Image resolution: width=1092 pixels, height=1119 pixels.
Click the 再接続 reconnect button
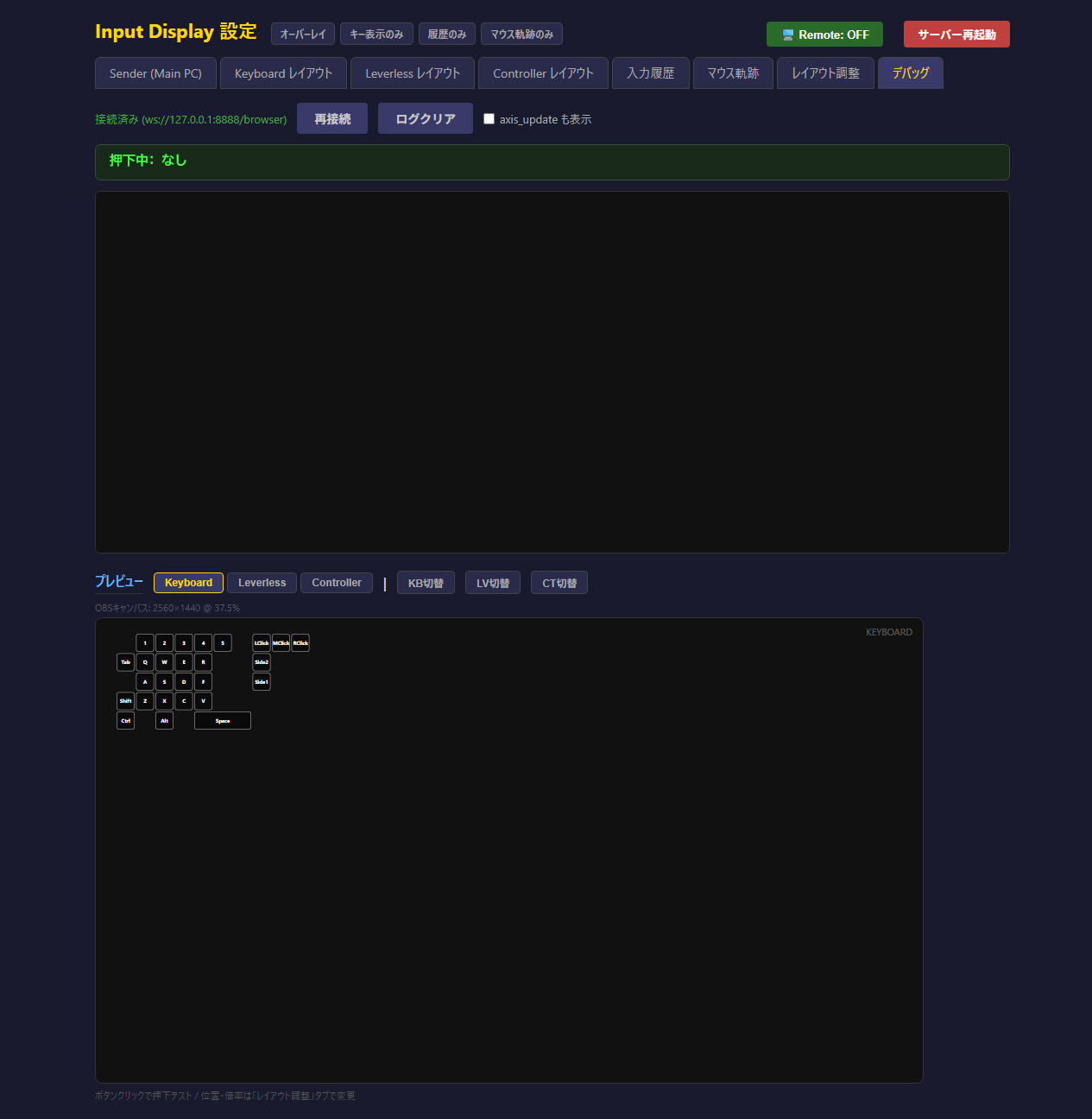pos(332,119)
